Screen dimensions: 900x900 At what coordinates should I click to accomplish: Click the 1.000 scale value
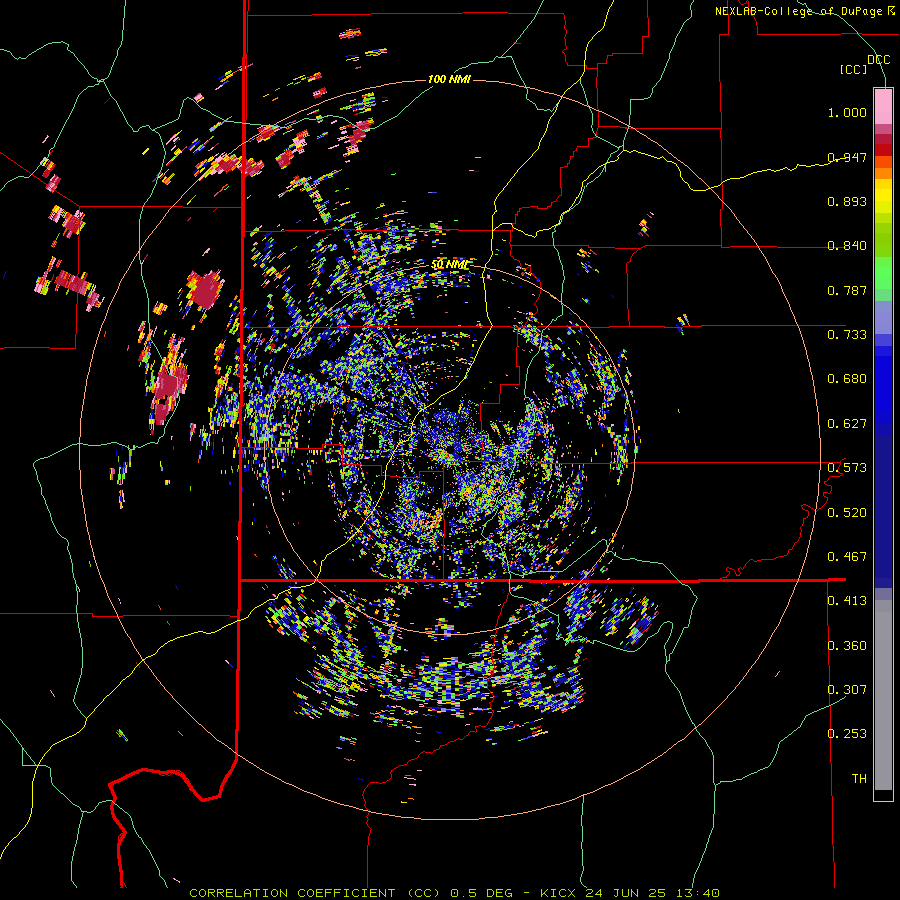click(x=847, y=112)
